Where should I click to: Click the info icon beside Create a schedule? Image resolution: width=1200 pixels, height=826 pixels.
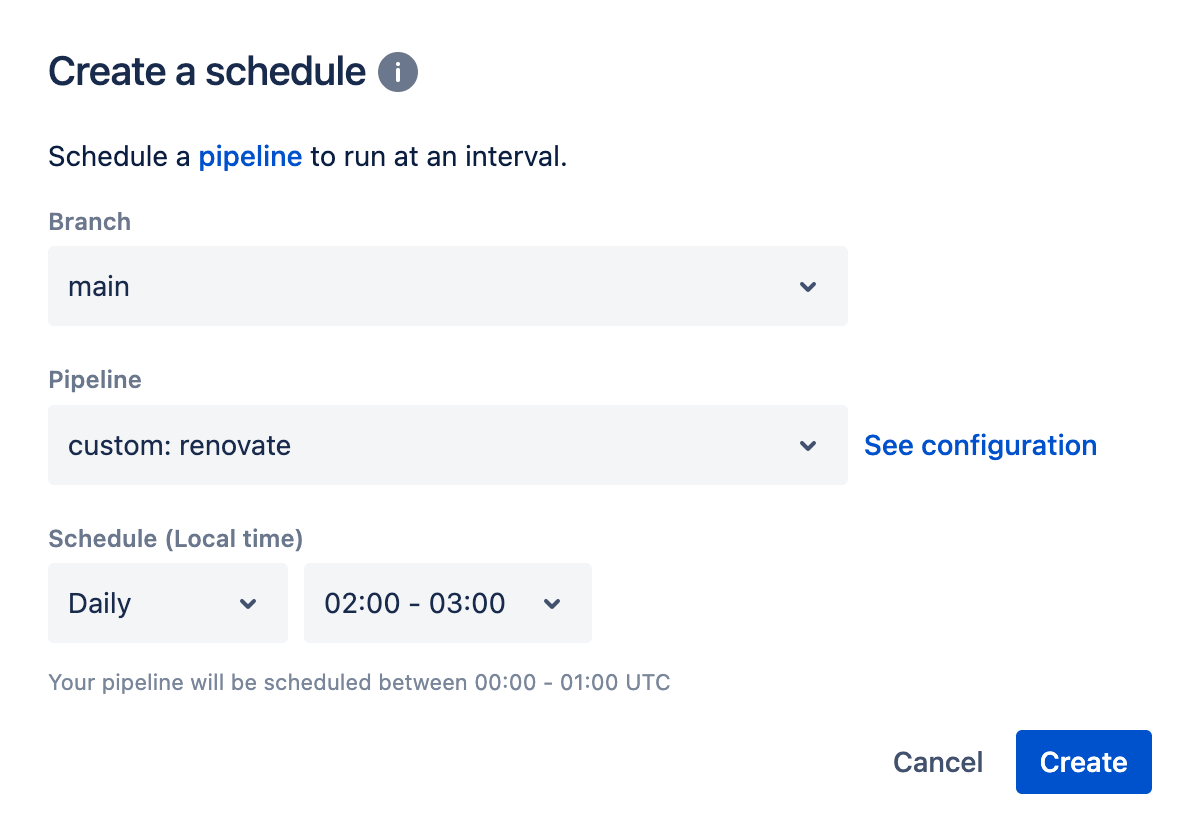click(398, 73)
